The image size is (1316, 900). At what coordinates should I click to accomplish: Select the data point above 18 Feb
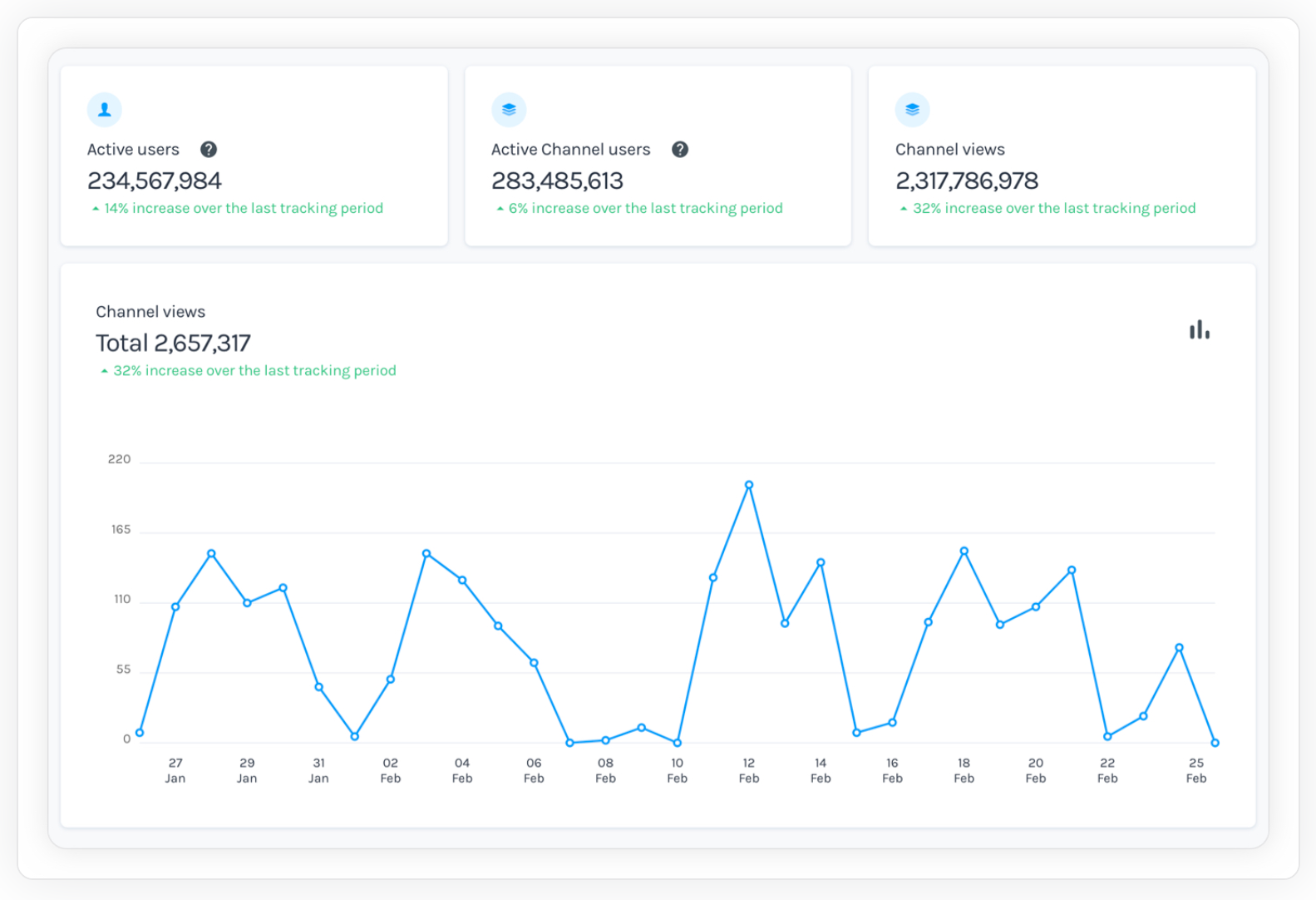pos(964,551)
